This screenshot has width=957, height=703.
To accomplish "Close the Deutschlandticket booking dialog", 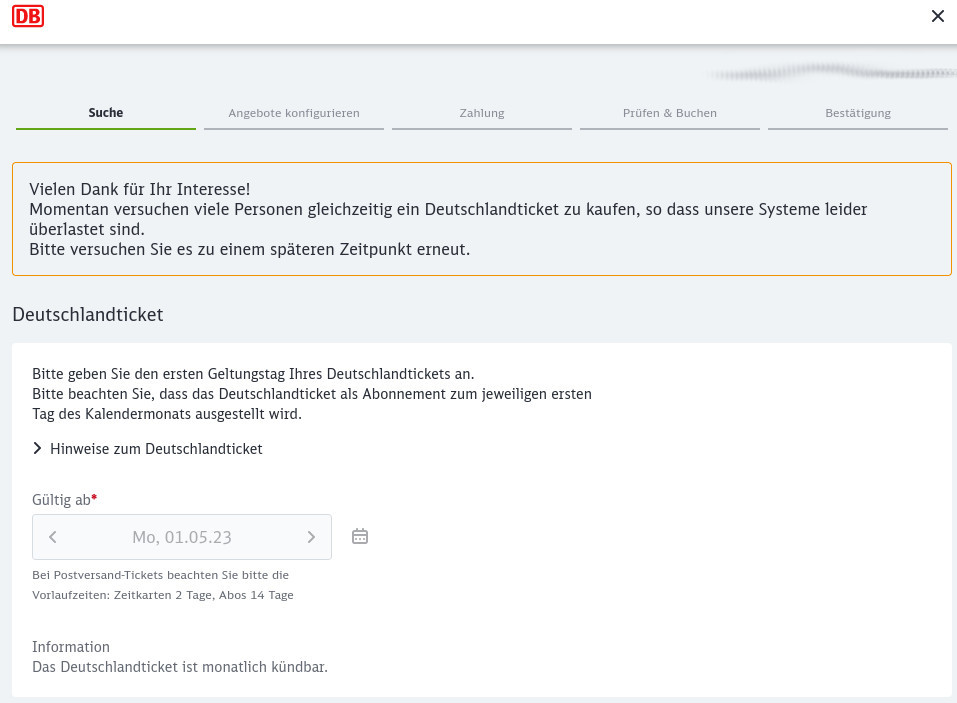I will click(938, 16).
